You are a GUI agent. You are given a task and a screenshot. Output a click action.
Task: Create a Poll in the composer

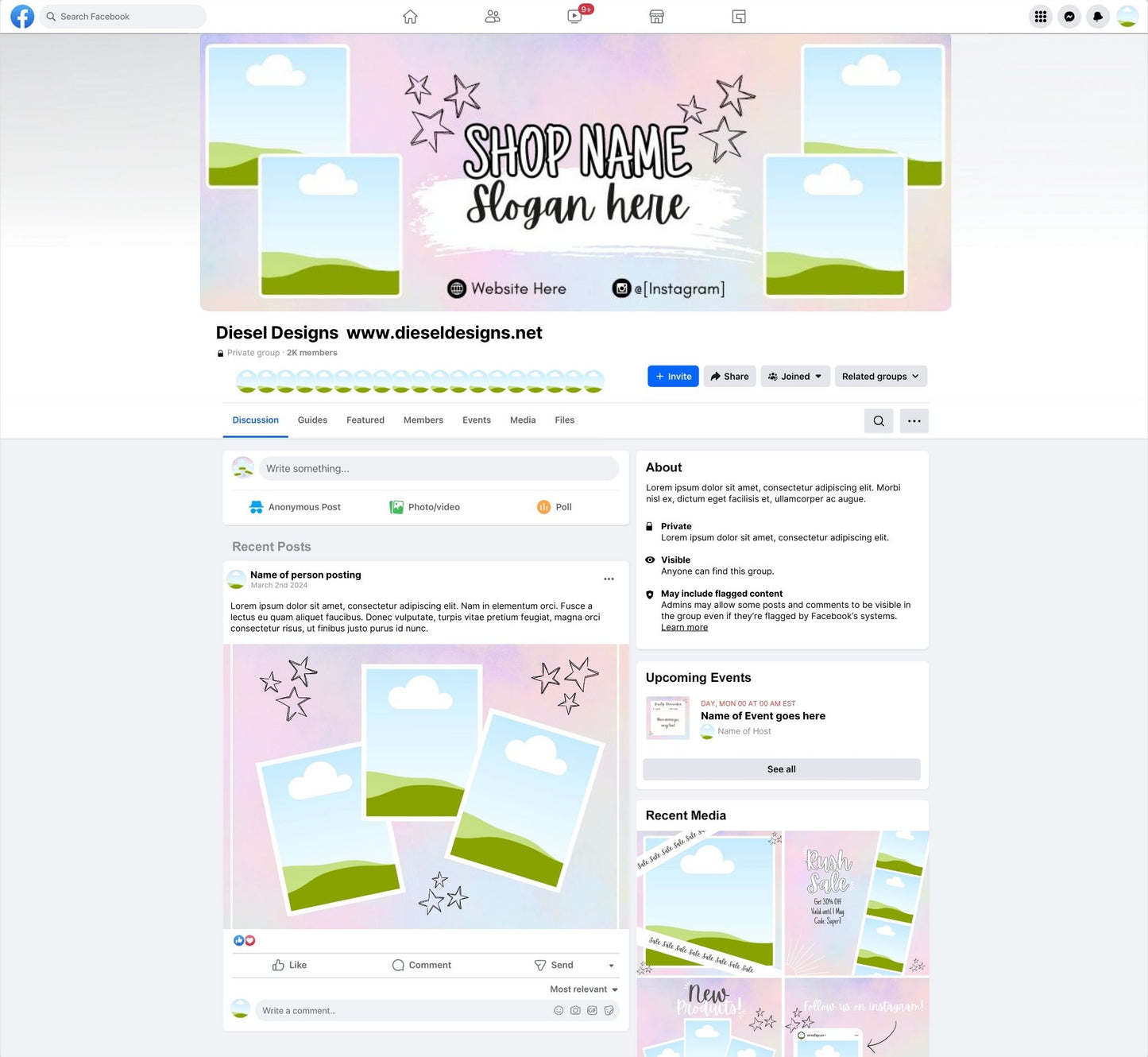pos(554,506)
